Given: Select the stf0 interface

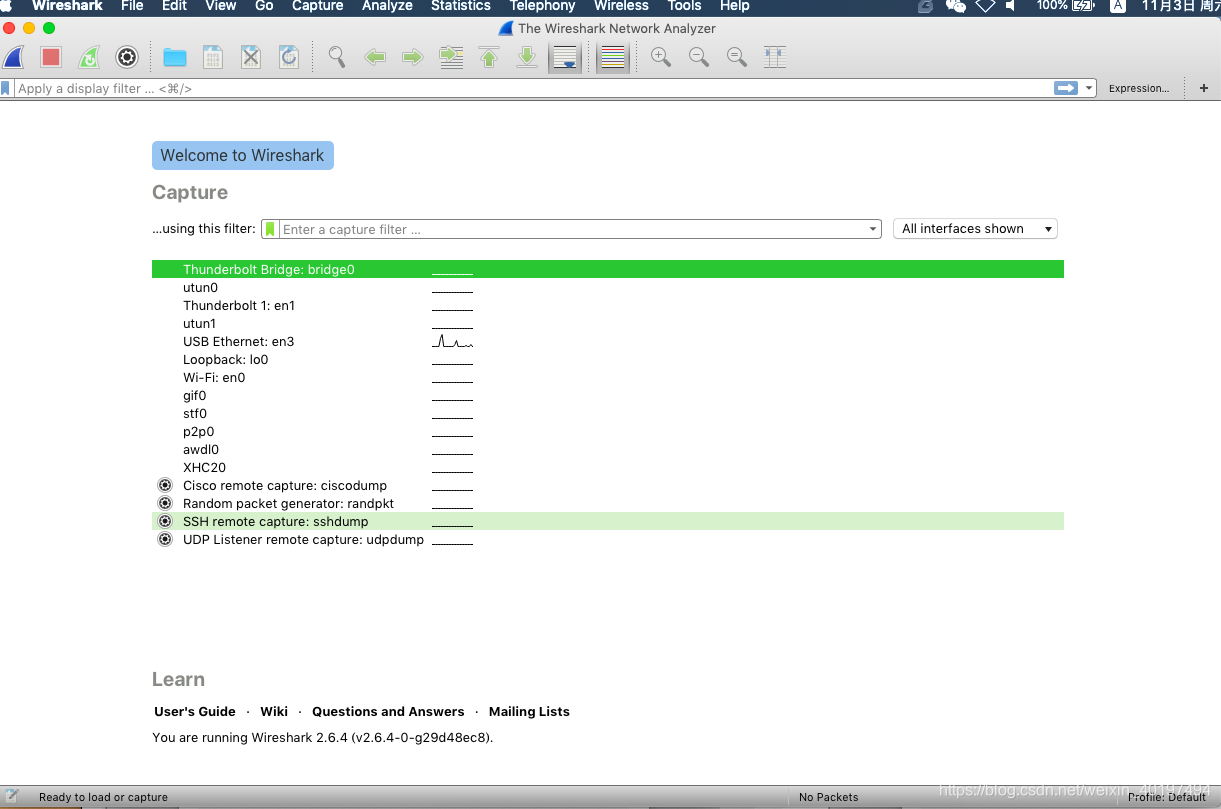Looking at the screenshot, I should [608, 413].
